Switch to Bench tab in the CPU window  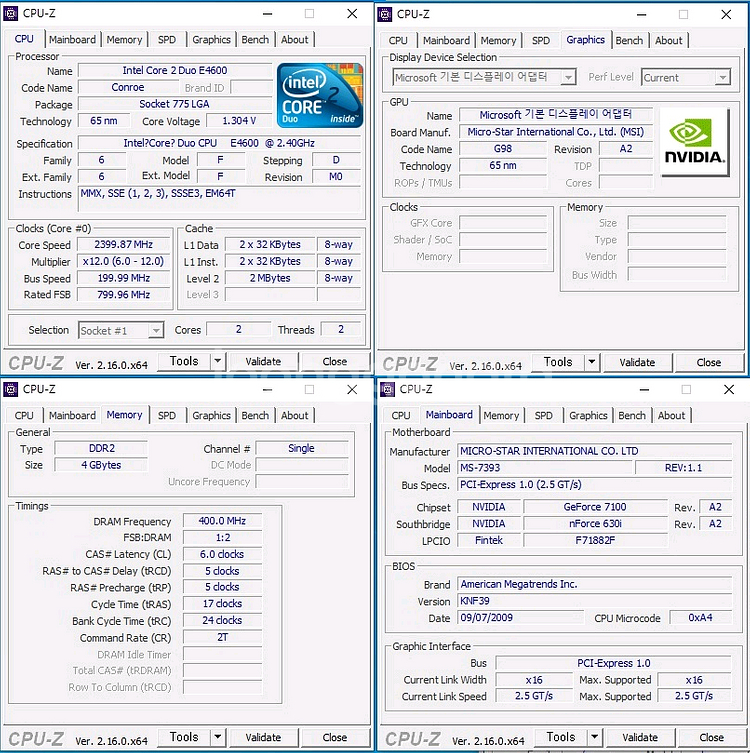click(255, 40)
